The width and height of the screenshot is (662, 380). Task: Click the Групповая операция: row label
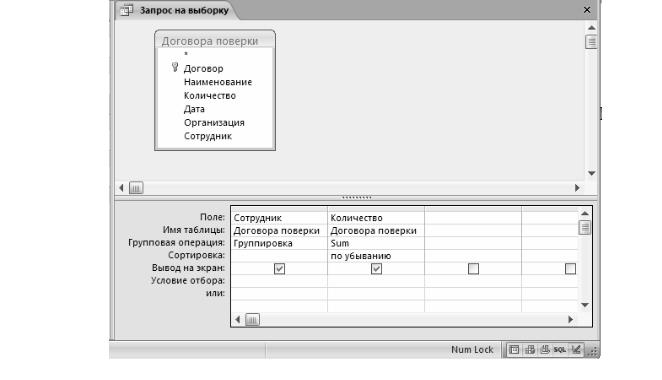pyautogui.click(x=176, y=243)
